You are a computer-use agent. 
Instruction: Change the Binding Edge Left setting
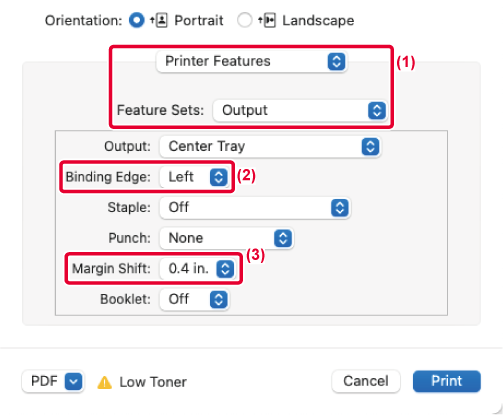tap(194, 177)
